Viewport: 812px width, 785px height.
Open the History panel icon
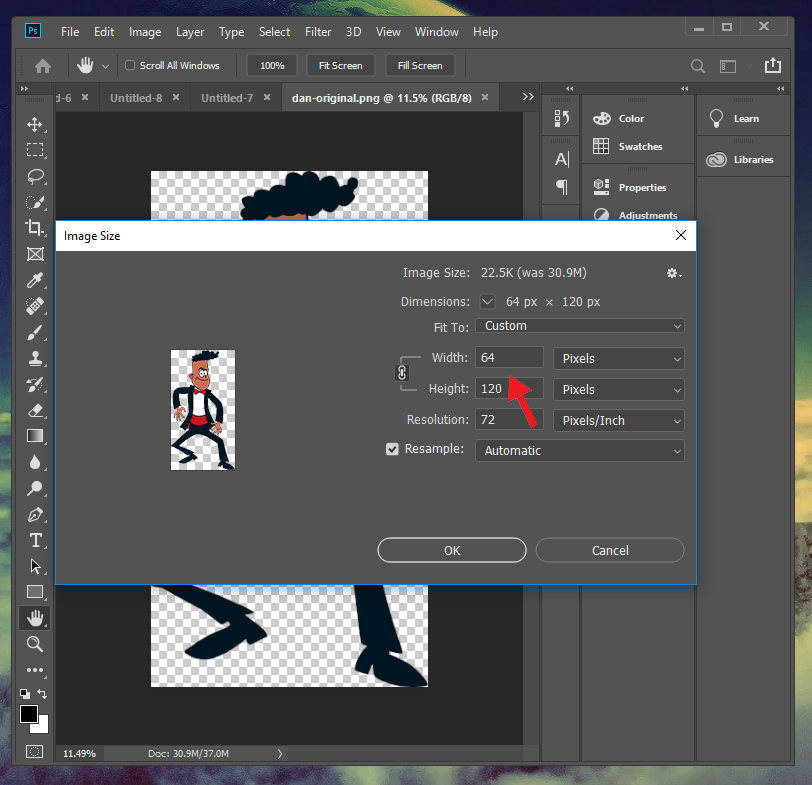point(561,119)
